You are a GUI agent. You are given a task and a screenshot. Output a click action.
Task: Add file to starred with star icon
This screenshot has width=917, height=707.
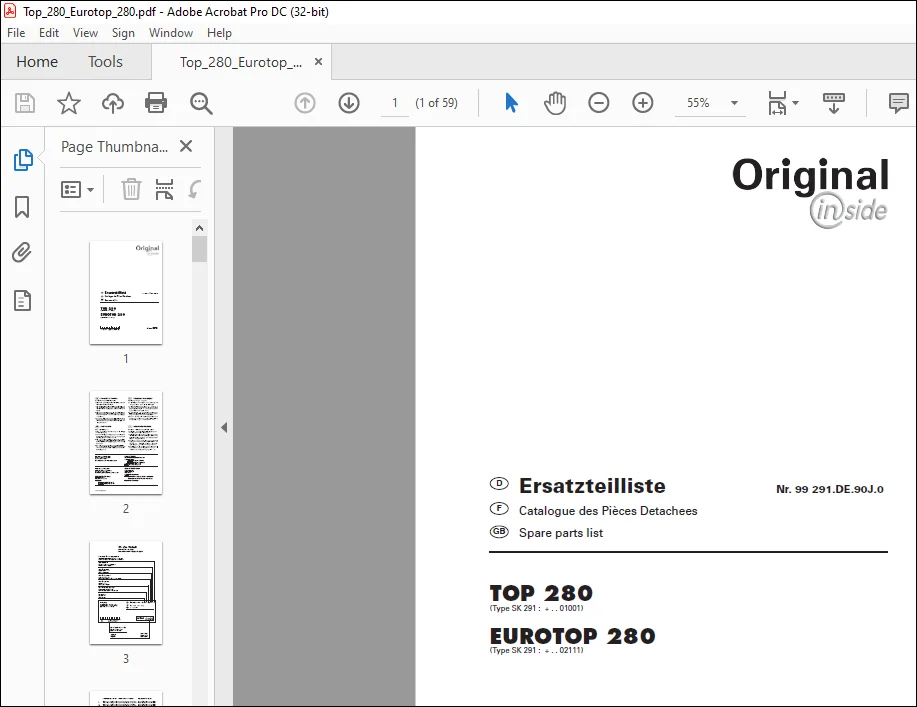[68, 103]
